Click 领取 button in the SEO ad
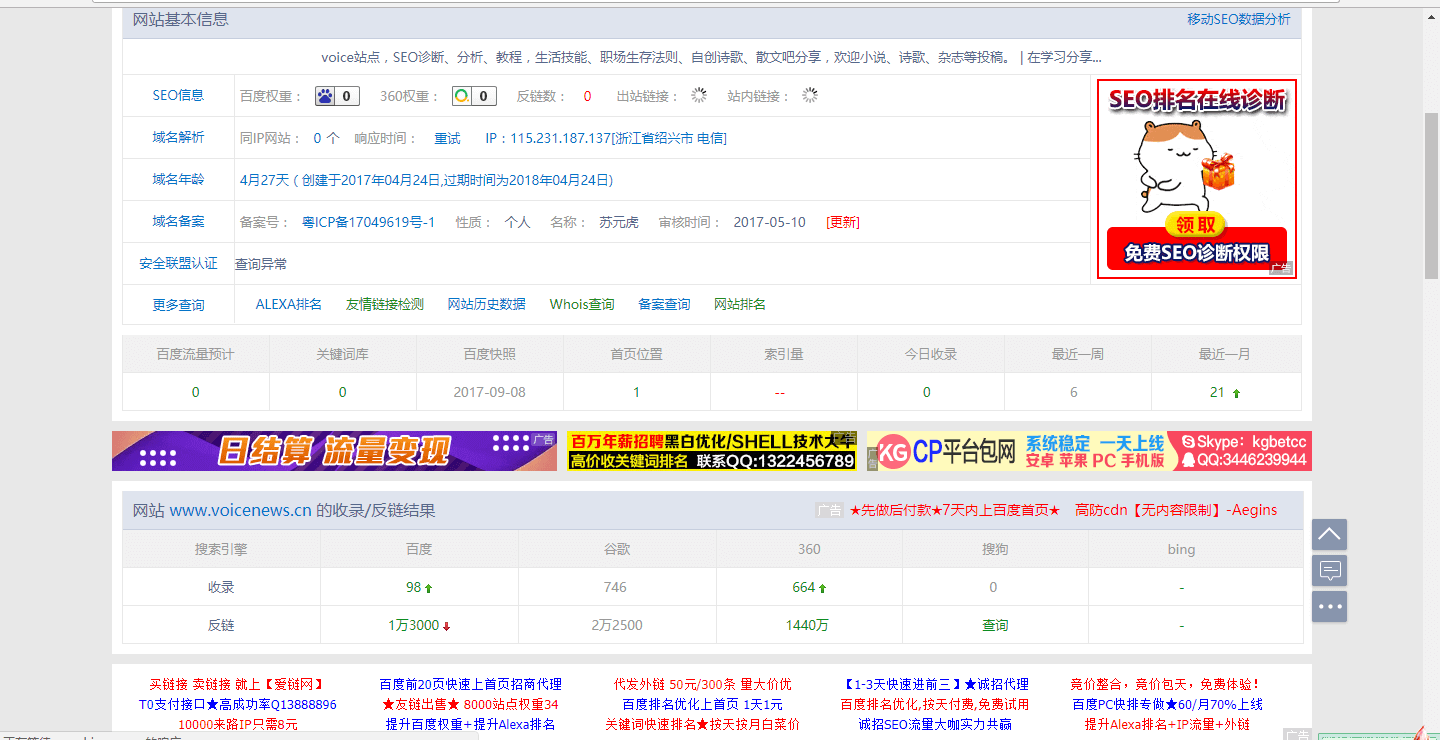 coord(1196,224)
